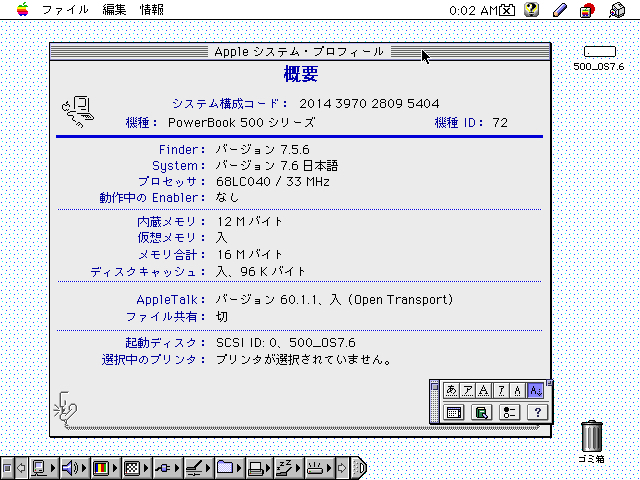
Task: Collapse the Control Strip using end tab
Action: point(358,468)
